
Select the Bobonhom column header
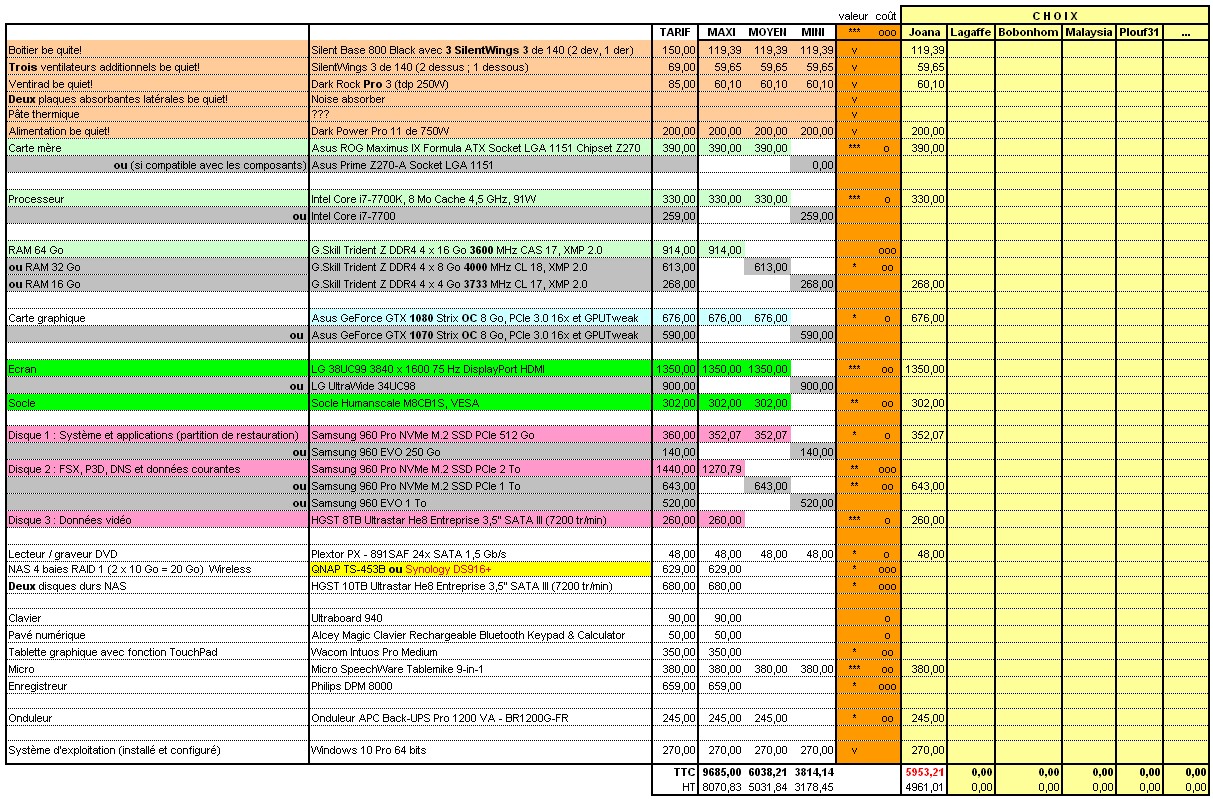pyautogui.click(x=1028, y=32)
